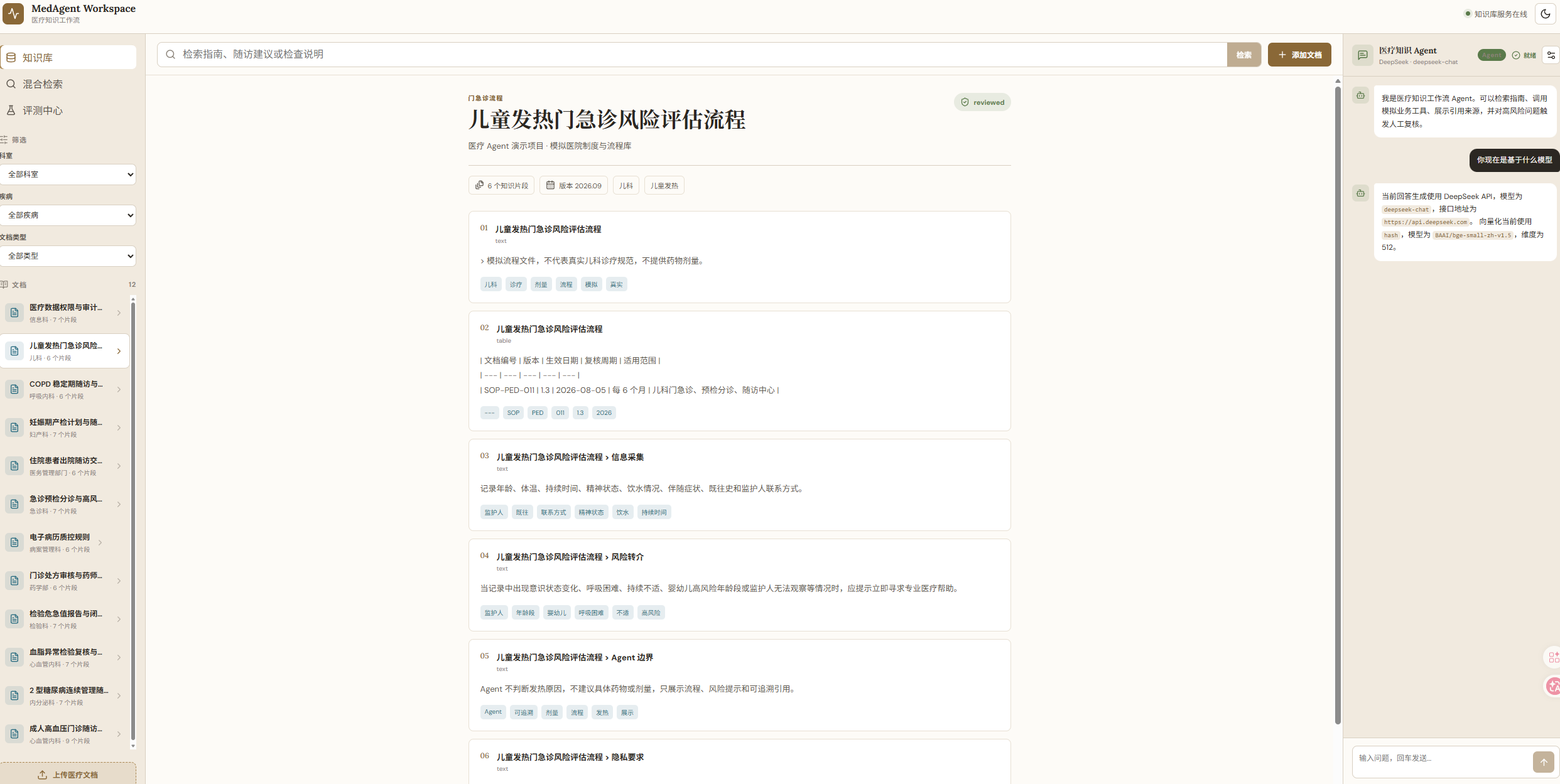The height and width of the screenshot is (784, 1560).
Task: Click the document icon for 电子病历质控规则
Action: [x=14, y=542]
